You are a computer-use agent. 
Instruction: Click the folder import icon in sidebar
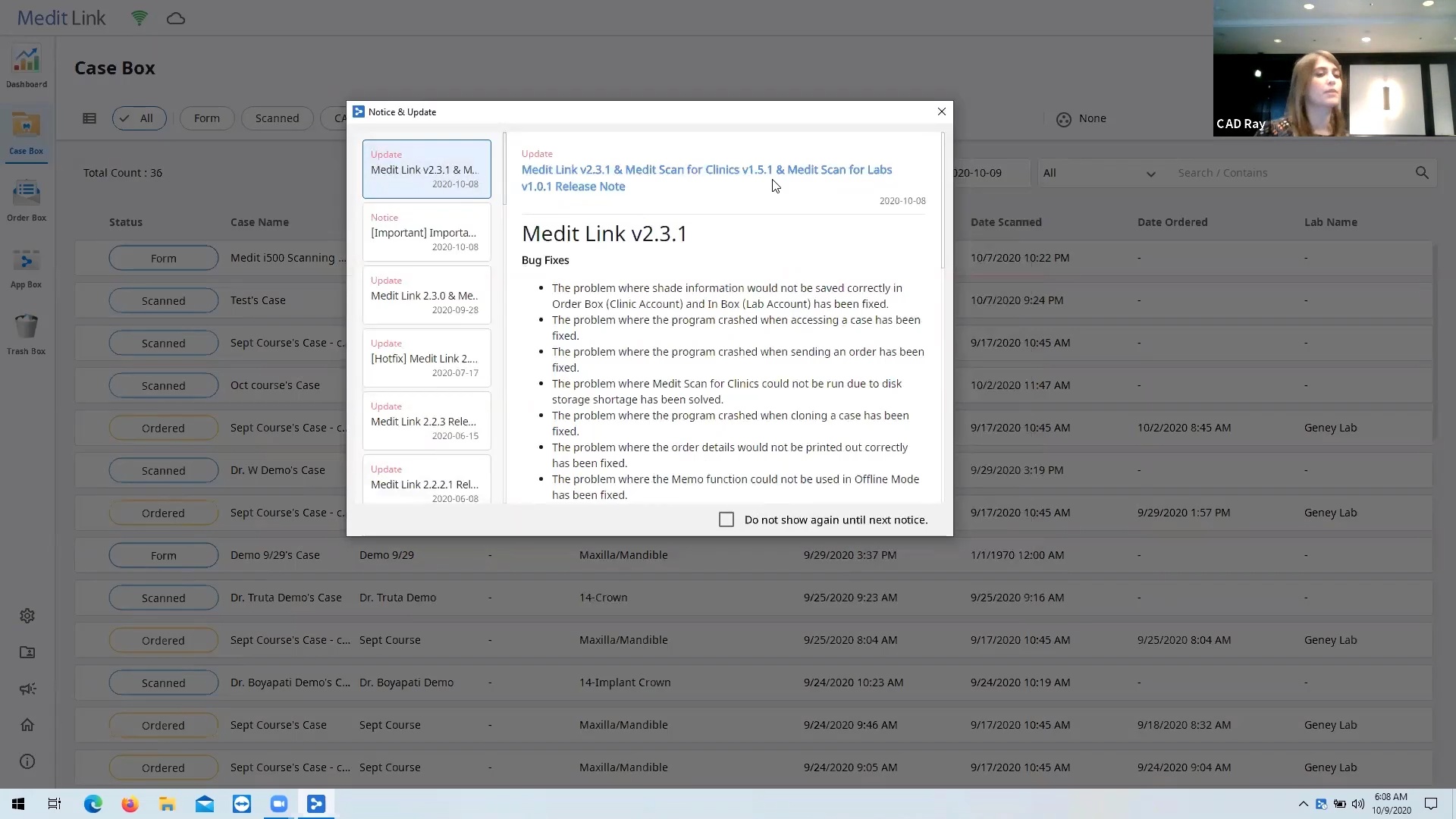pos(27,652)
